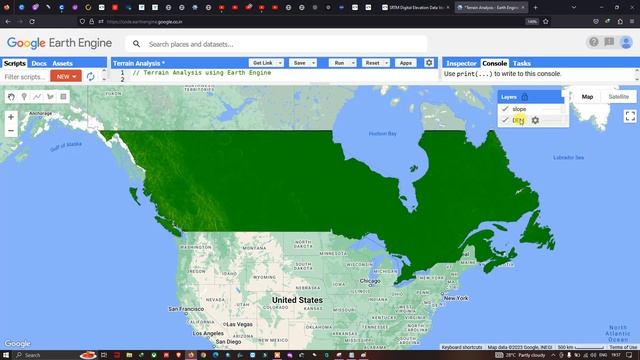The width and height of the screenshot is (640, 360).
Task: Toggle visibility of slope layer
Action: (505, 109)
